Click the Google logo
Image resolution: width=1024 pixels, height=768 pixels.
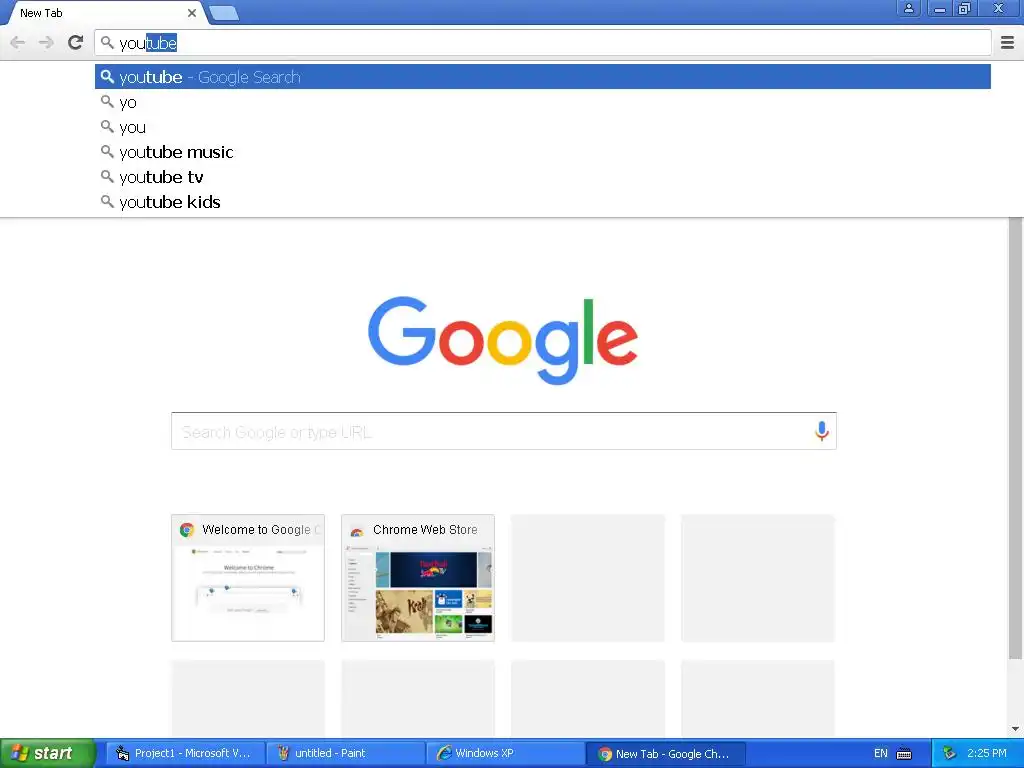(x=503, y=340)
